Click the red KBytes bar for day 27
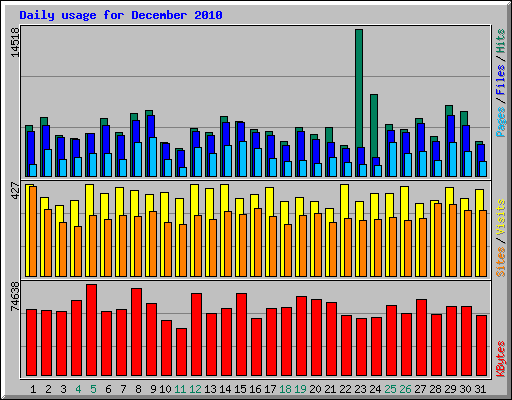This screenshot has height=400, width=512. 422,338
